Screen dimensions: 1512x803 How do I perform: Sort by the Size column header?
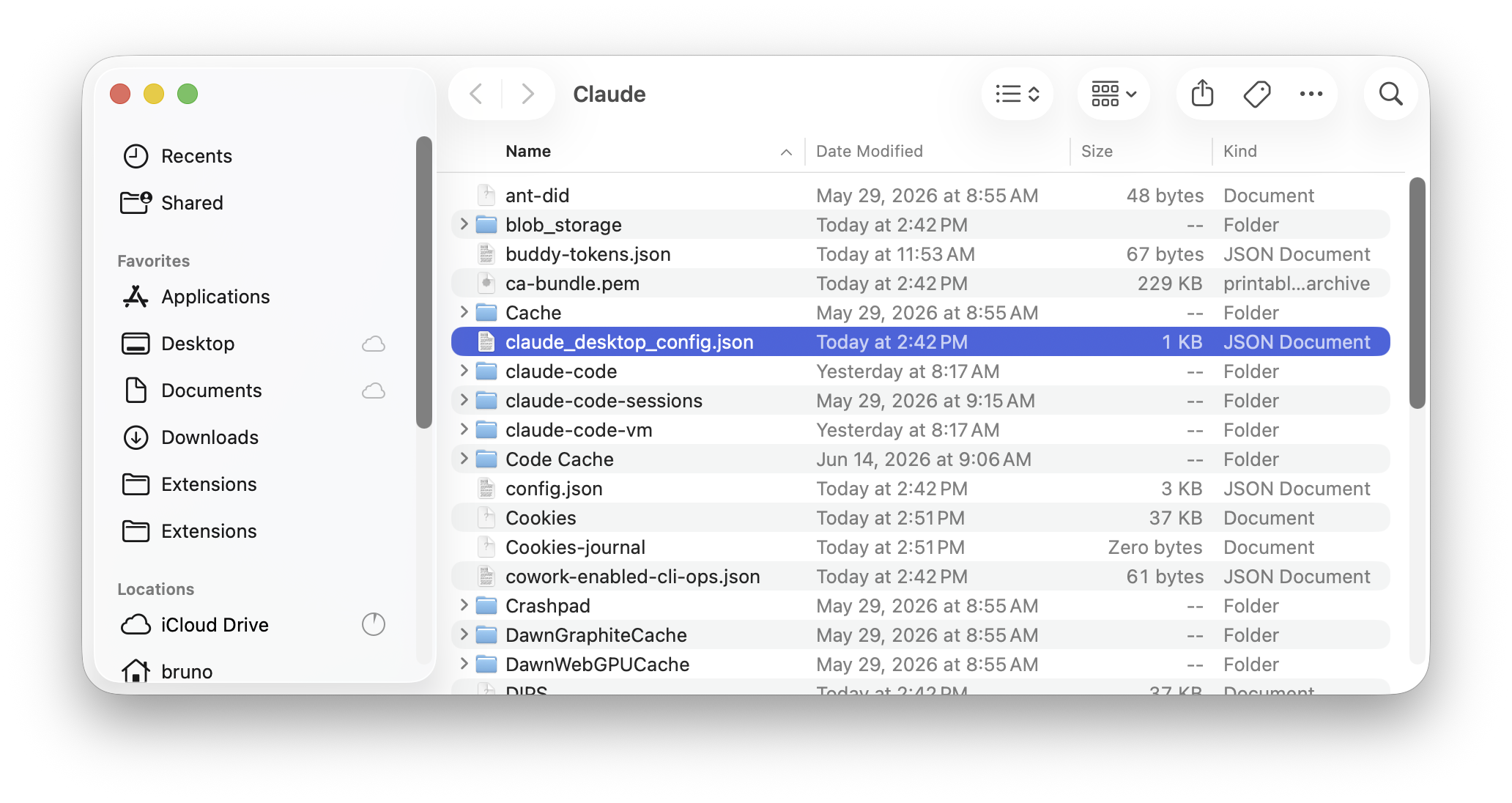(x=1097, y=151)
